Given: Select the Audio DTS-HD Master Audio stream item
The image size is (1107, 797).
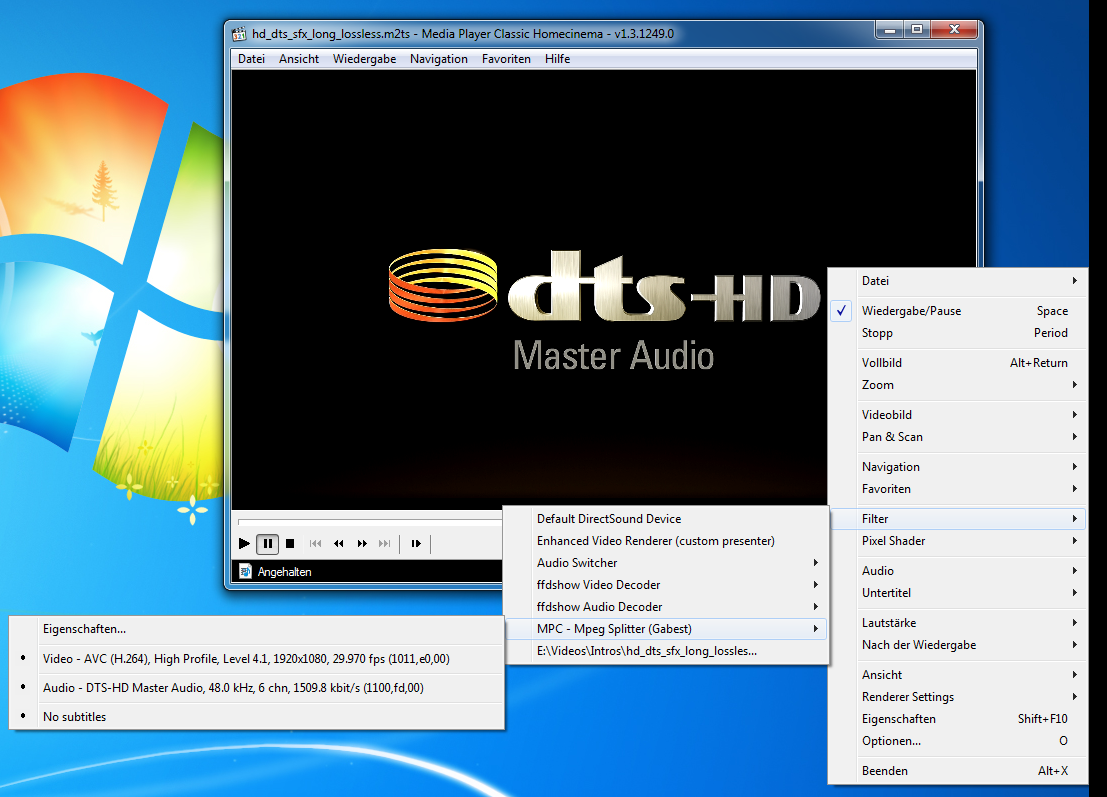Looking at the screenshot, I should [257, 688].
